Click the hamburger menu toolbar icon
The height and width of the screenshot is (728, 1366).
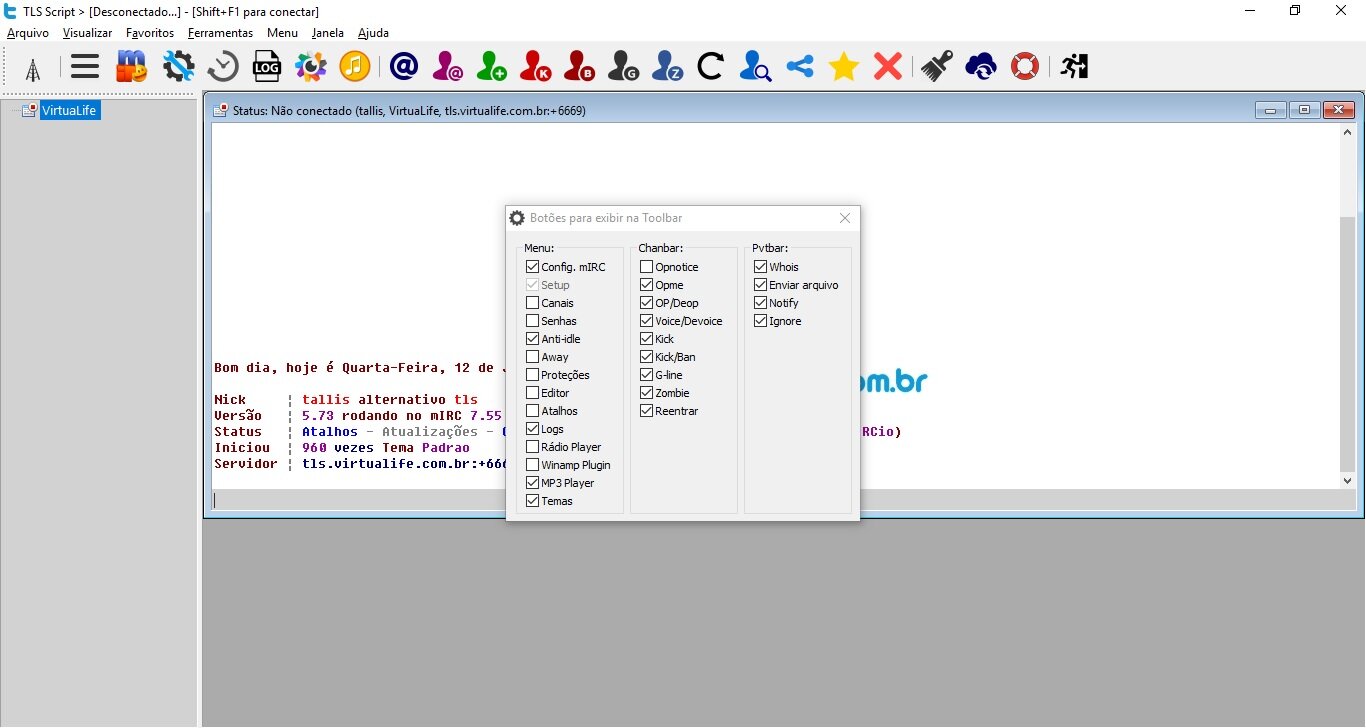point(85,67)
